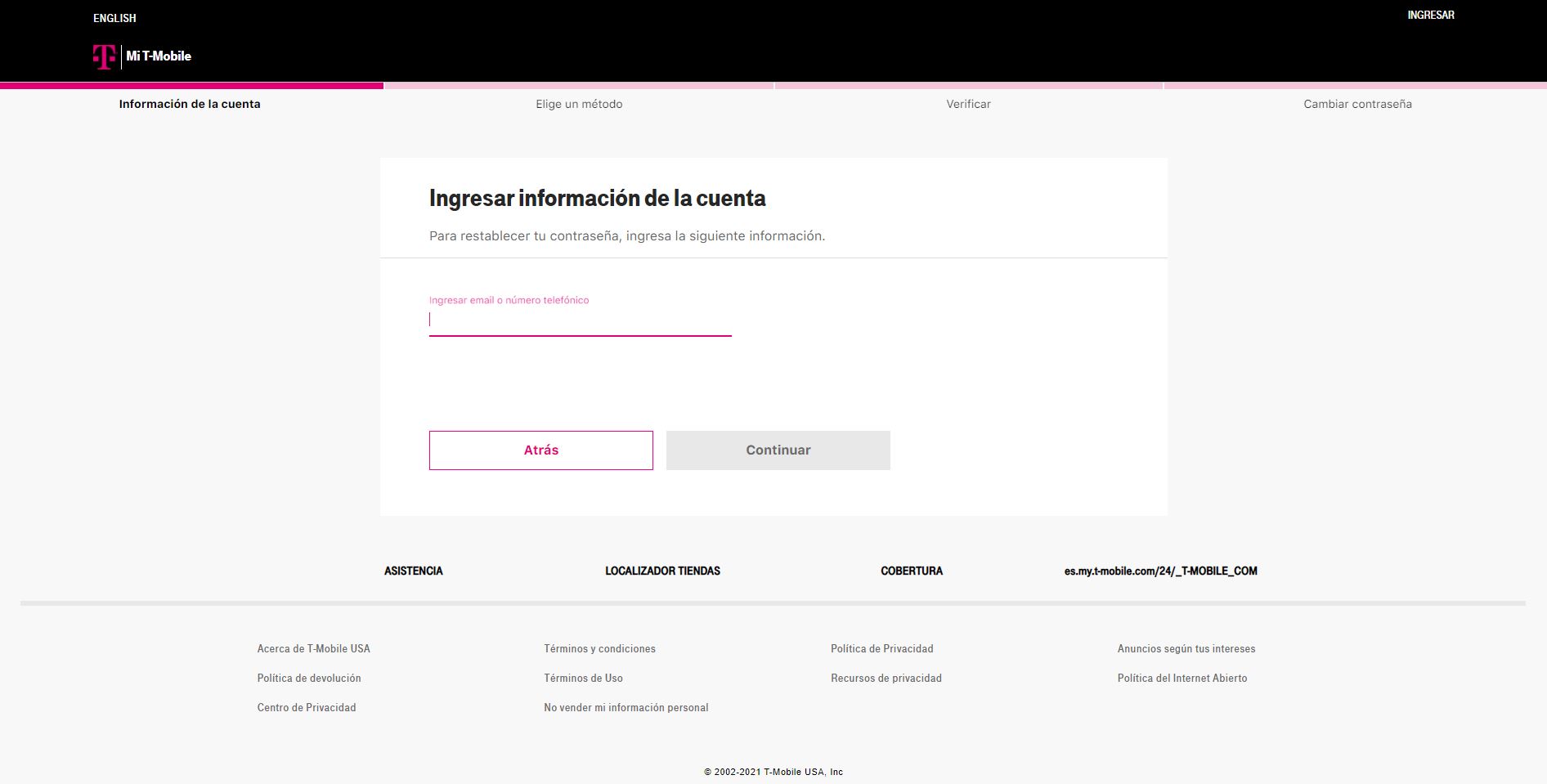Open the INGRESAR sign-in link
The width and height of the screenshot is (1547, 784).
(x=1430, y=15)
